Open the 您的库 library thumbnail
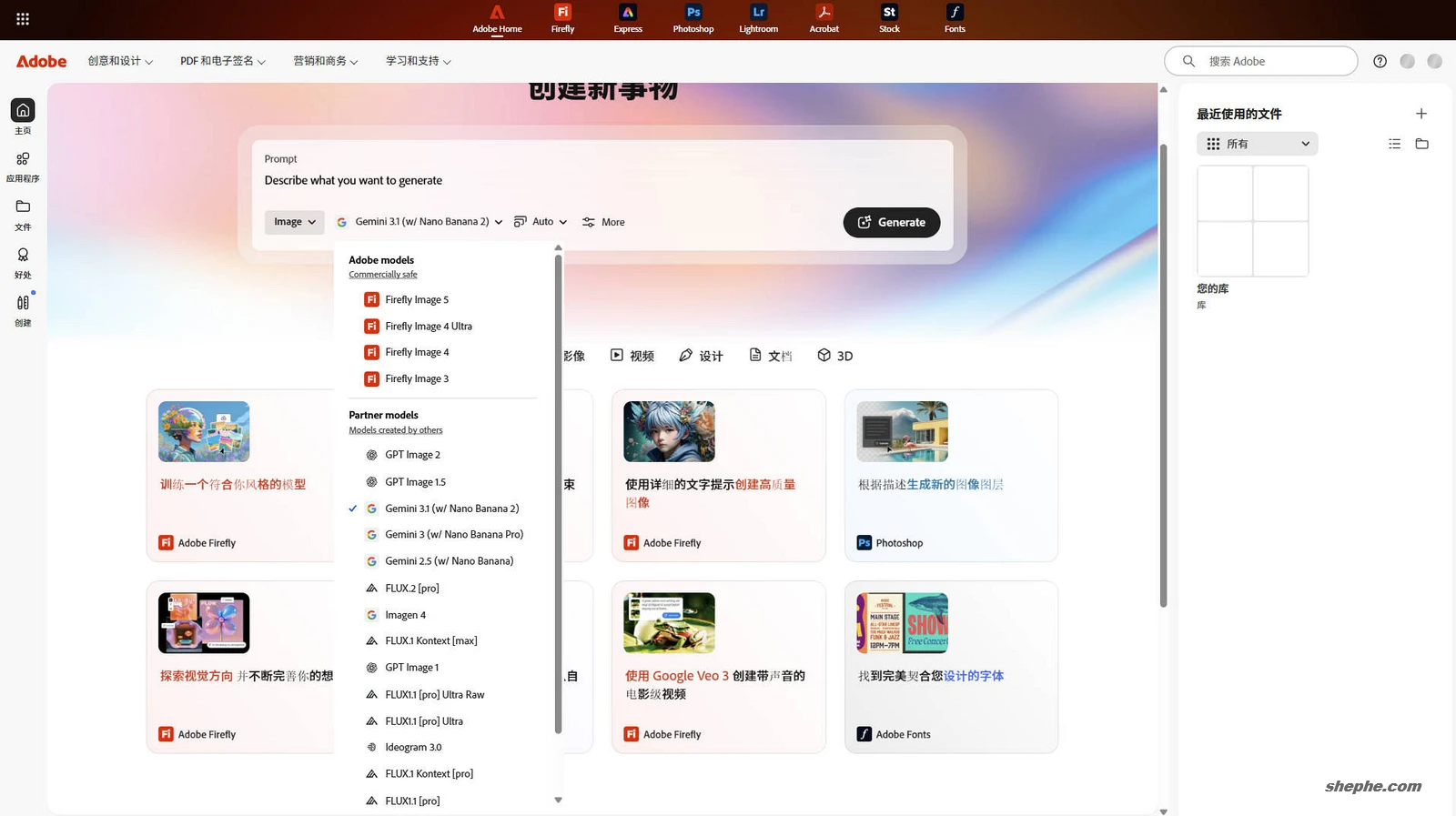Image resolution: width=1456 pixels, height=816 pixels. [1252, 221]
